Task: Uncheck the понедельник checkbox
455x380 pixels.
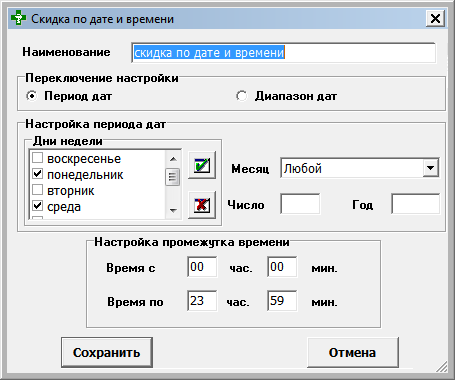Action: [x=37, y=174]
